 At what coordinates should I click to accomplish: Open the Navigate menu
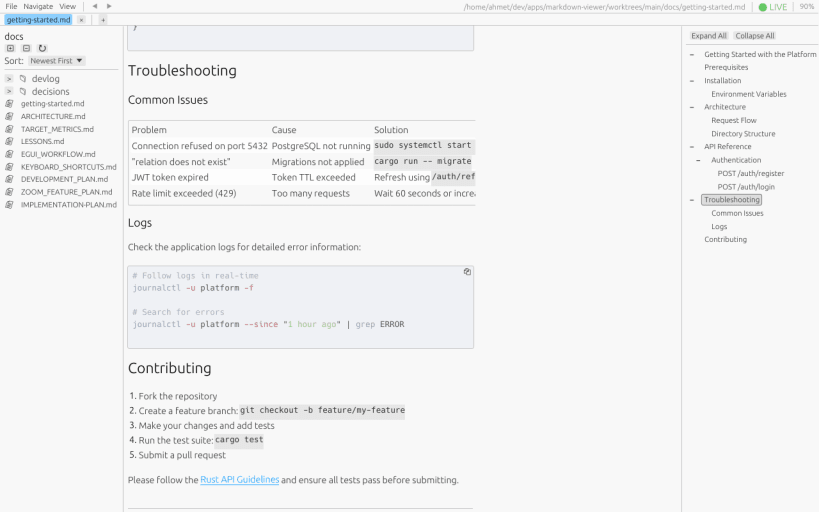pyautogui.click(x=38, y=6)
